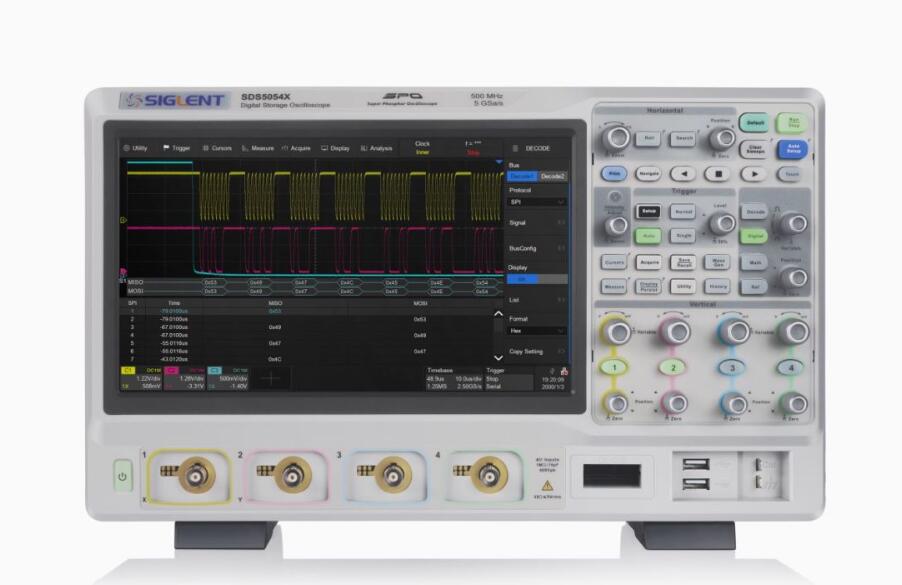The width and height of the screenshot is (902, 585).
Task: Toggle channel 3 blue button
Action: tap(732, 368)
